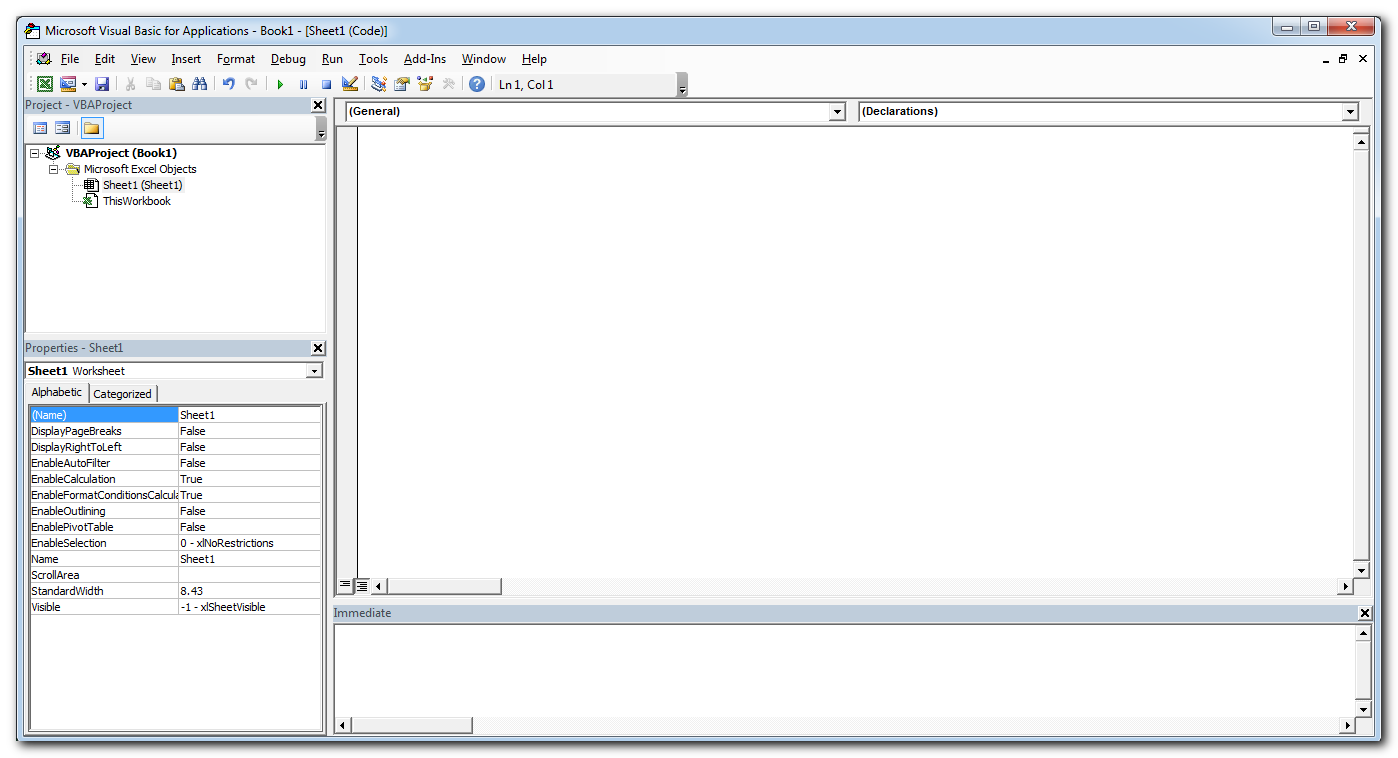This screenshot has width=1398, height=758.
Task: Click the Copy icon in the toolbar
Action: coord(153,85)
